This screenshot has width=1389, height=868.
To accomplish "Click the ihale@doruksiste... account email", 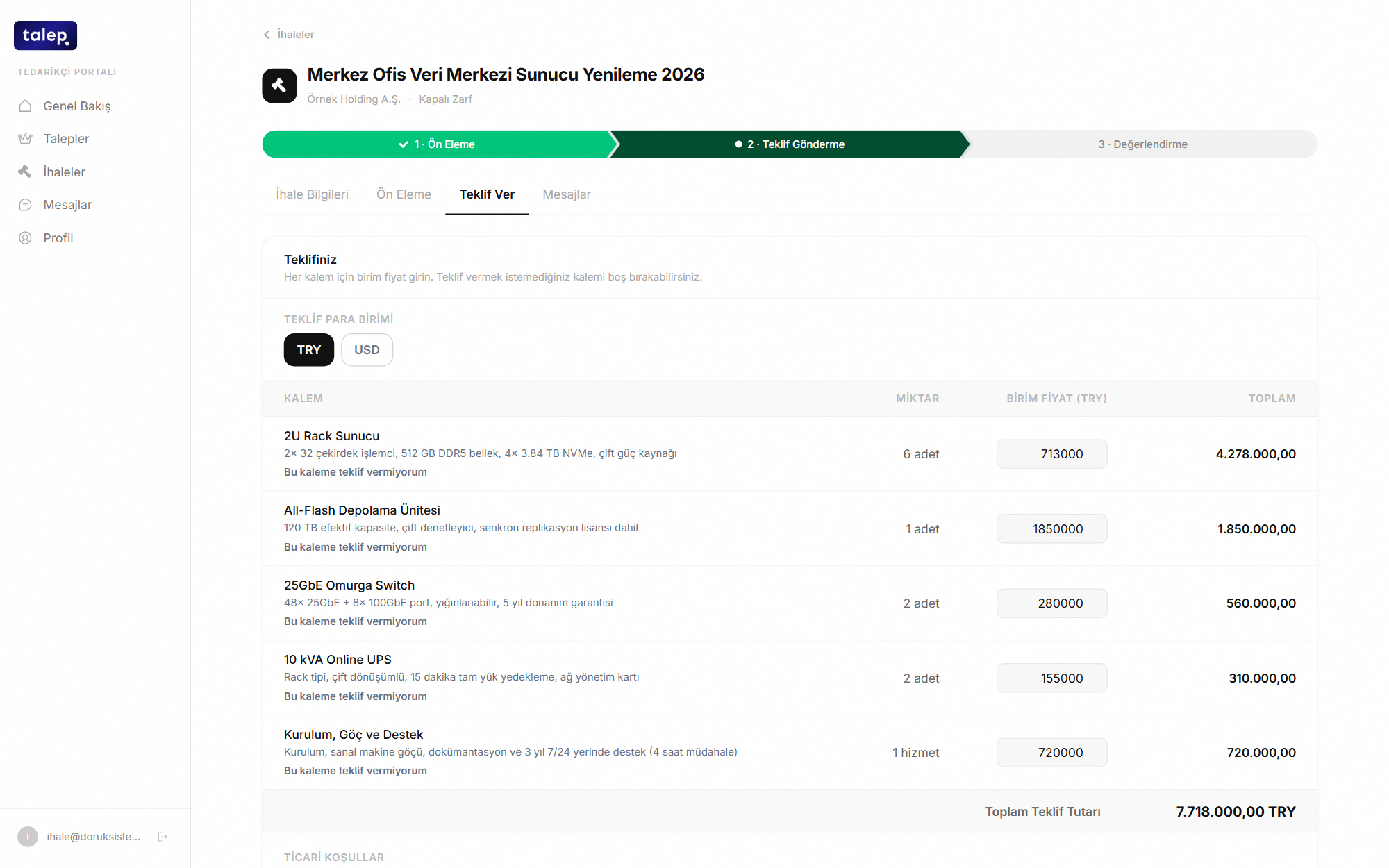I will pos(94,836).
